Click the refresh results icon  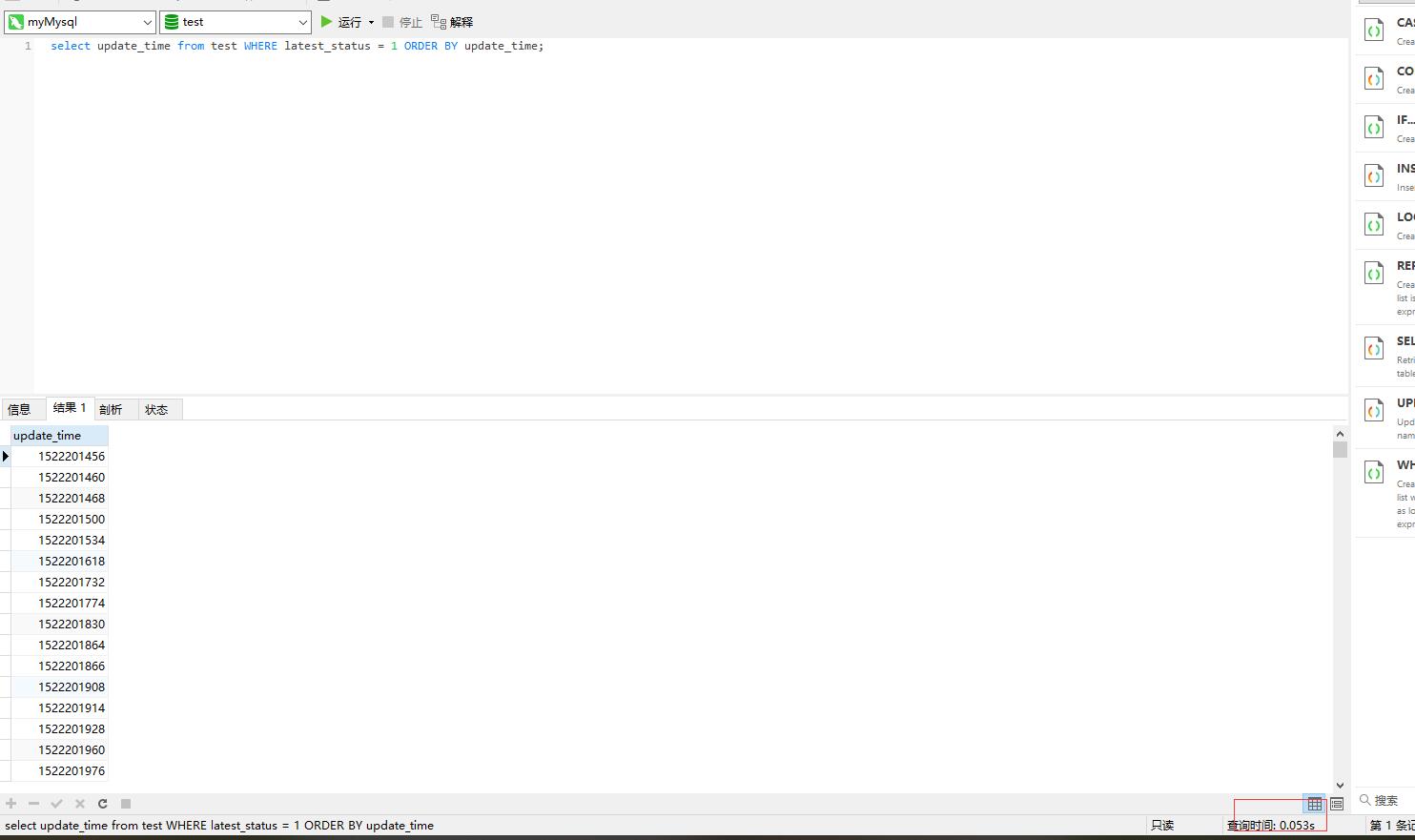pos(102,804)
